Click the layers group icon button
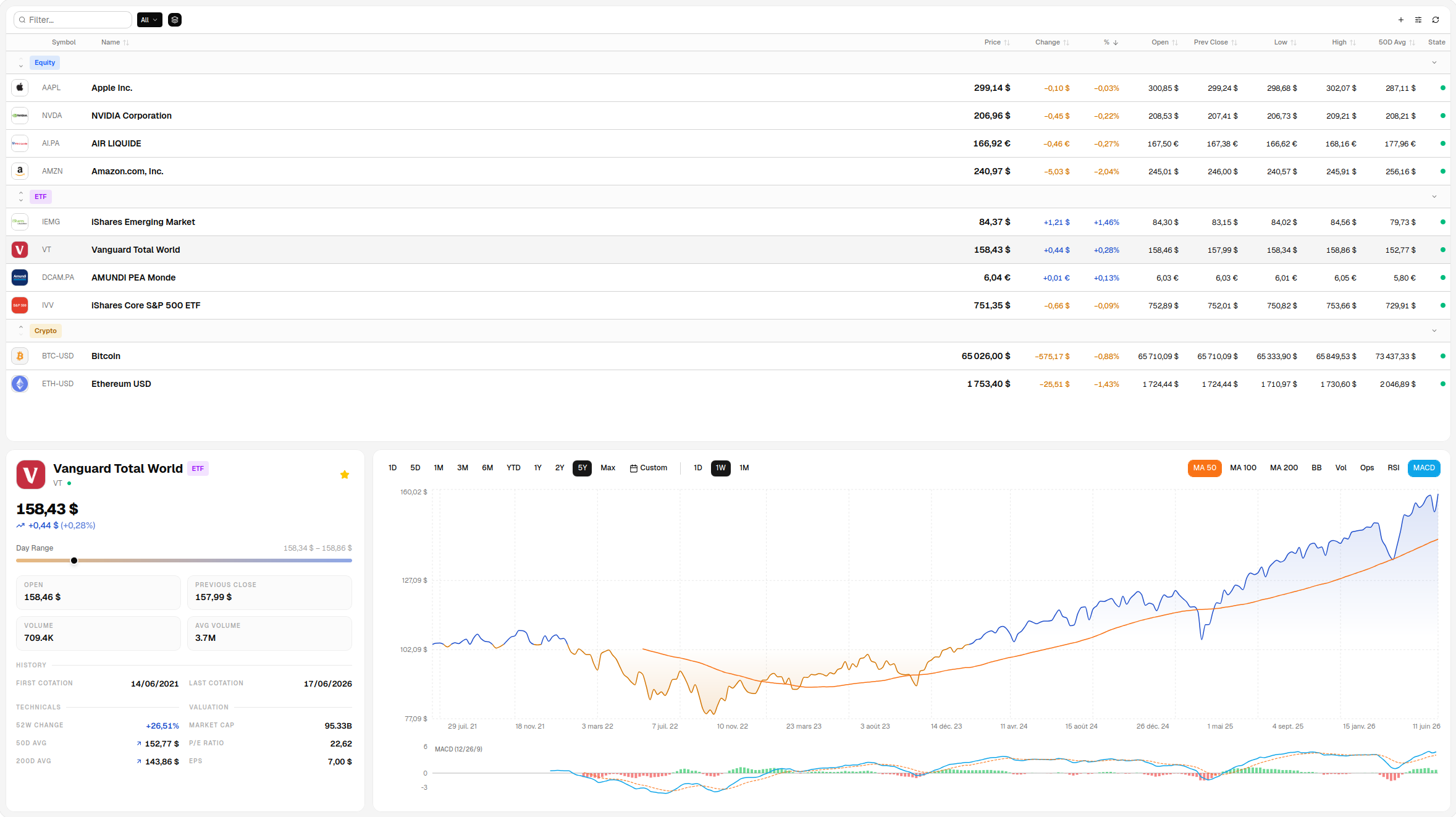 click(175, 20)
